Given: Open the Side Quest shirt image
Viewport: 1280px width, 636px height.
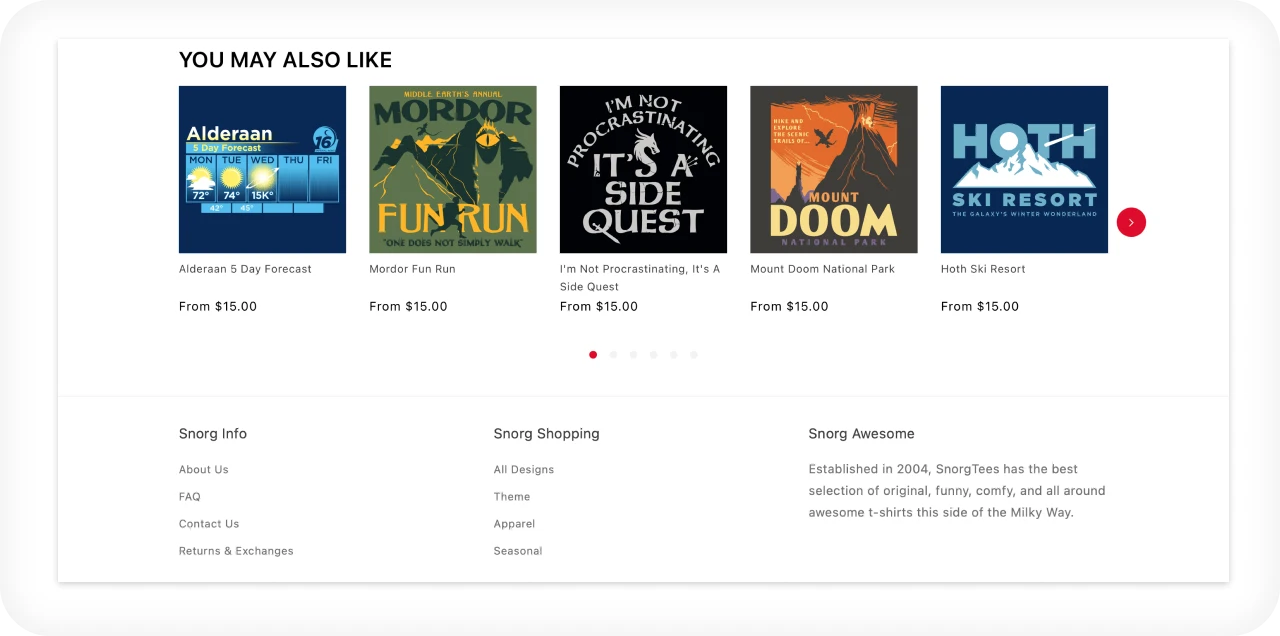Looking at the screenshot, I should point(643,169).
